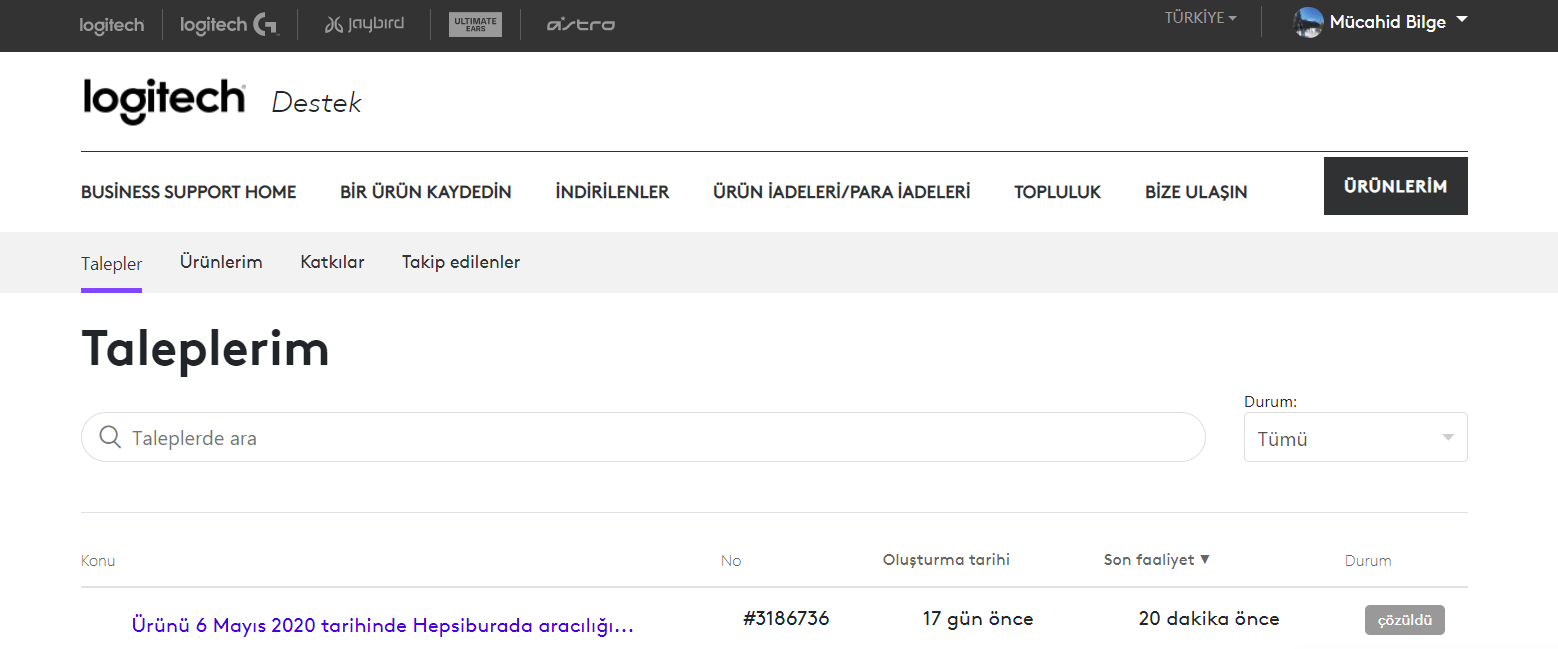Open the Ultimate Ears brand logo
Screen dimensions: 1558x649
click(475, 24)
